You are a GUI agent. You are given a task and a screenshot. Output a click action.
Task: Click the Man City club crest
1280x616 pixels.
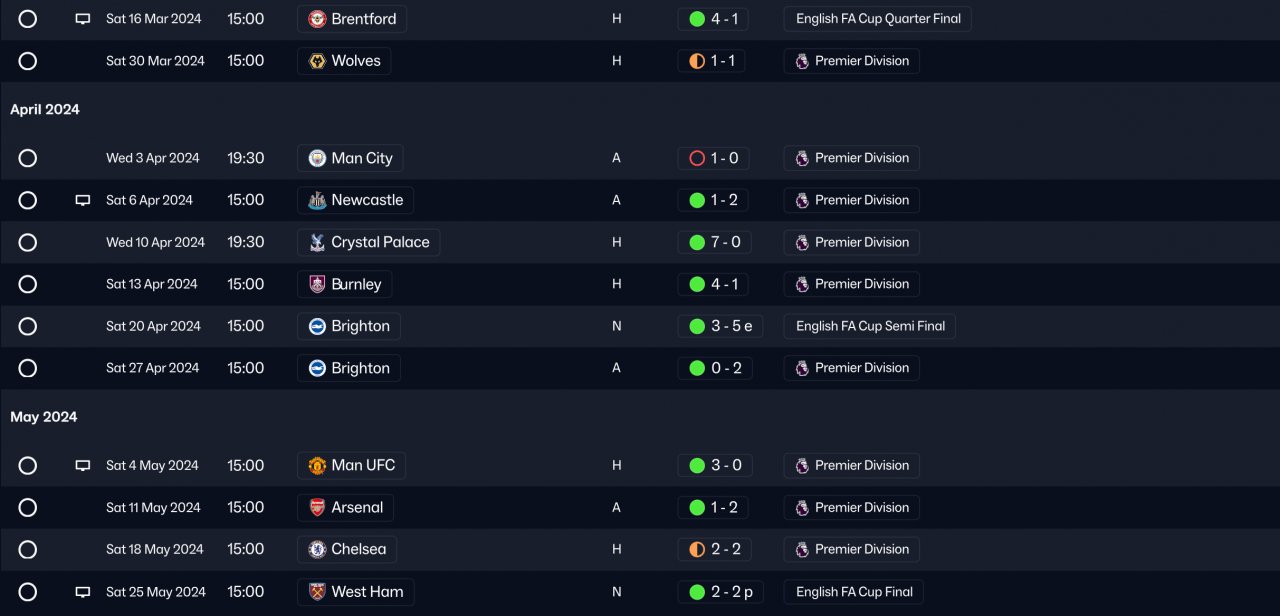(x=317, y=158)
